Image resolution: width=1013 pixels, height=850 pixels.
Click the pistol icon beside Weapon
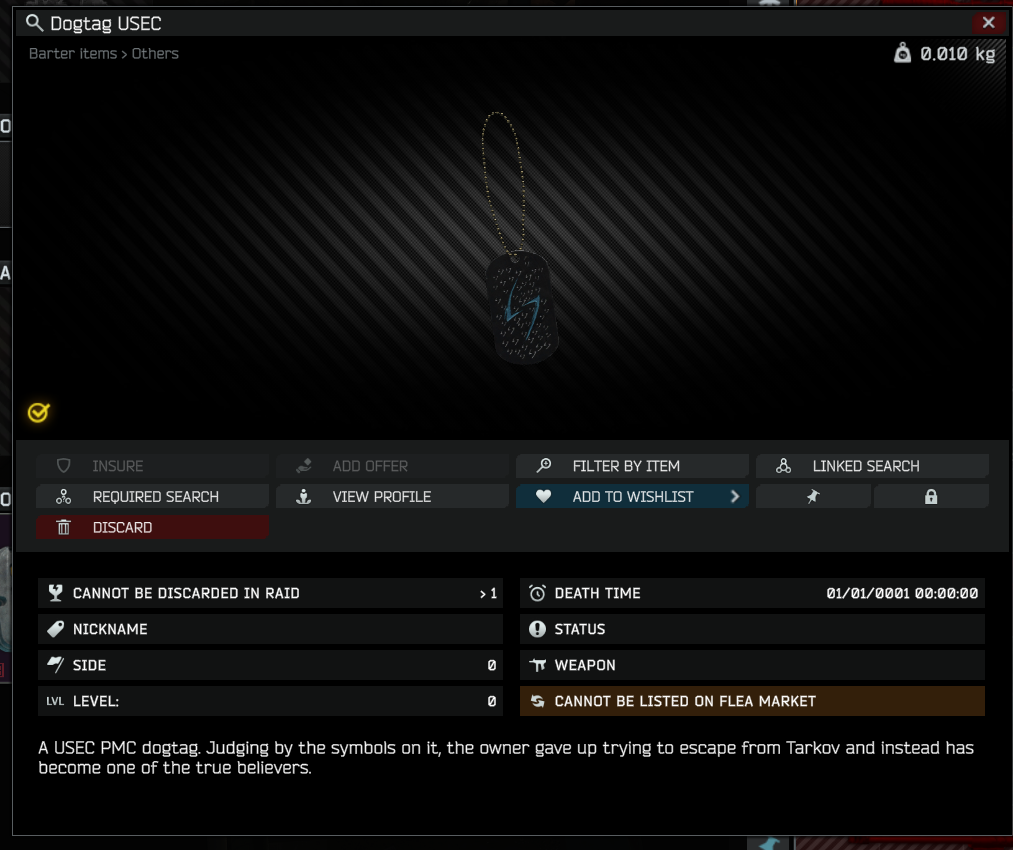(x=538, y=665)
